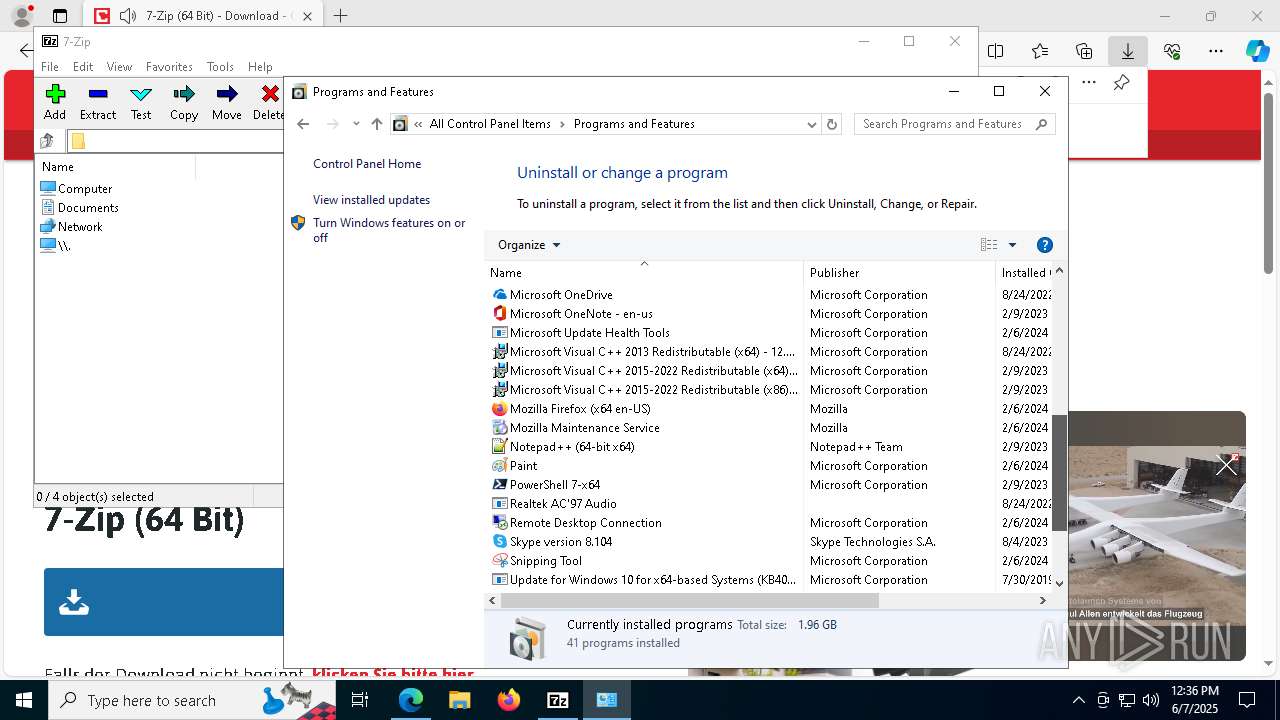Open recent locations dropdown arrow
This screenshot has width=1280, height=720.
point(356,124)
